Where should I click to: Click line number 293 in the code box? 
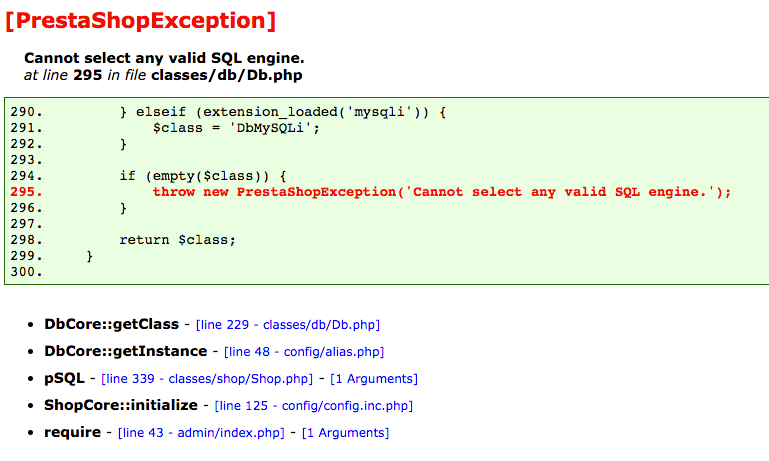click(x=26, y=160)
